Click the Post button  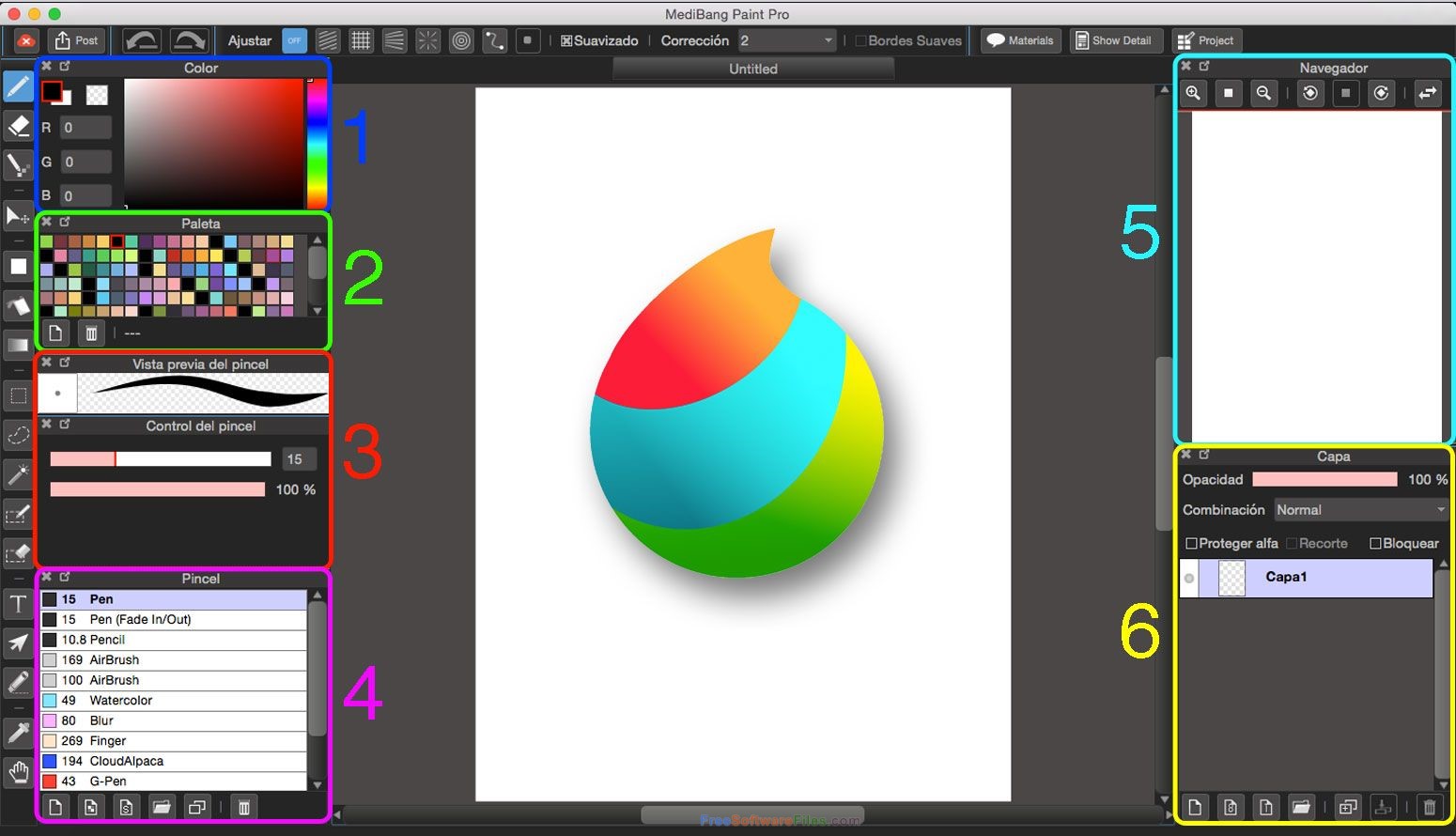tap(75, 40)
